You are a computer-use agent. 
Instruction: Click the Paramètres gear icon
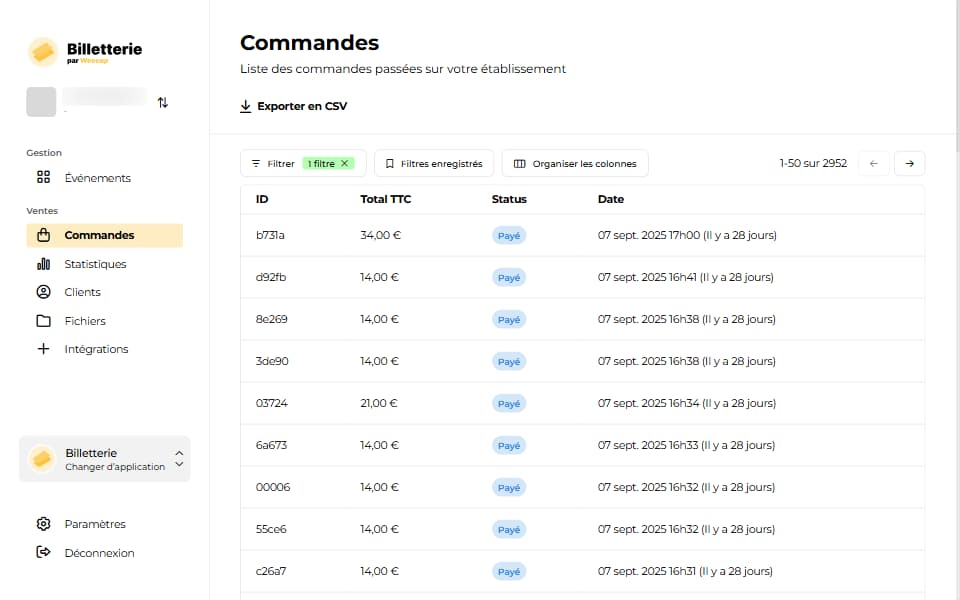pos(43,524)
